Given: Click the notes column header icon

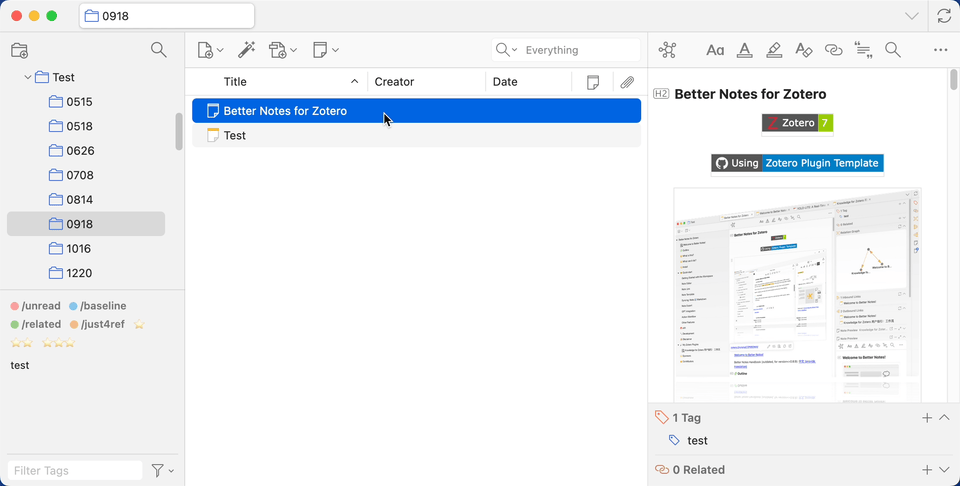Looking at the screenshot, I should 593,82.
